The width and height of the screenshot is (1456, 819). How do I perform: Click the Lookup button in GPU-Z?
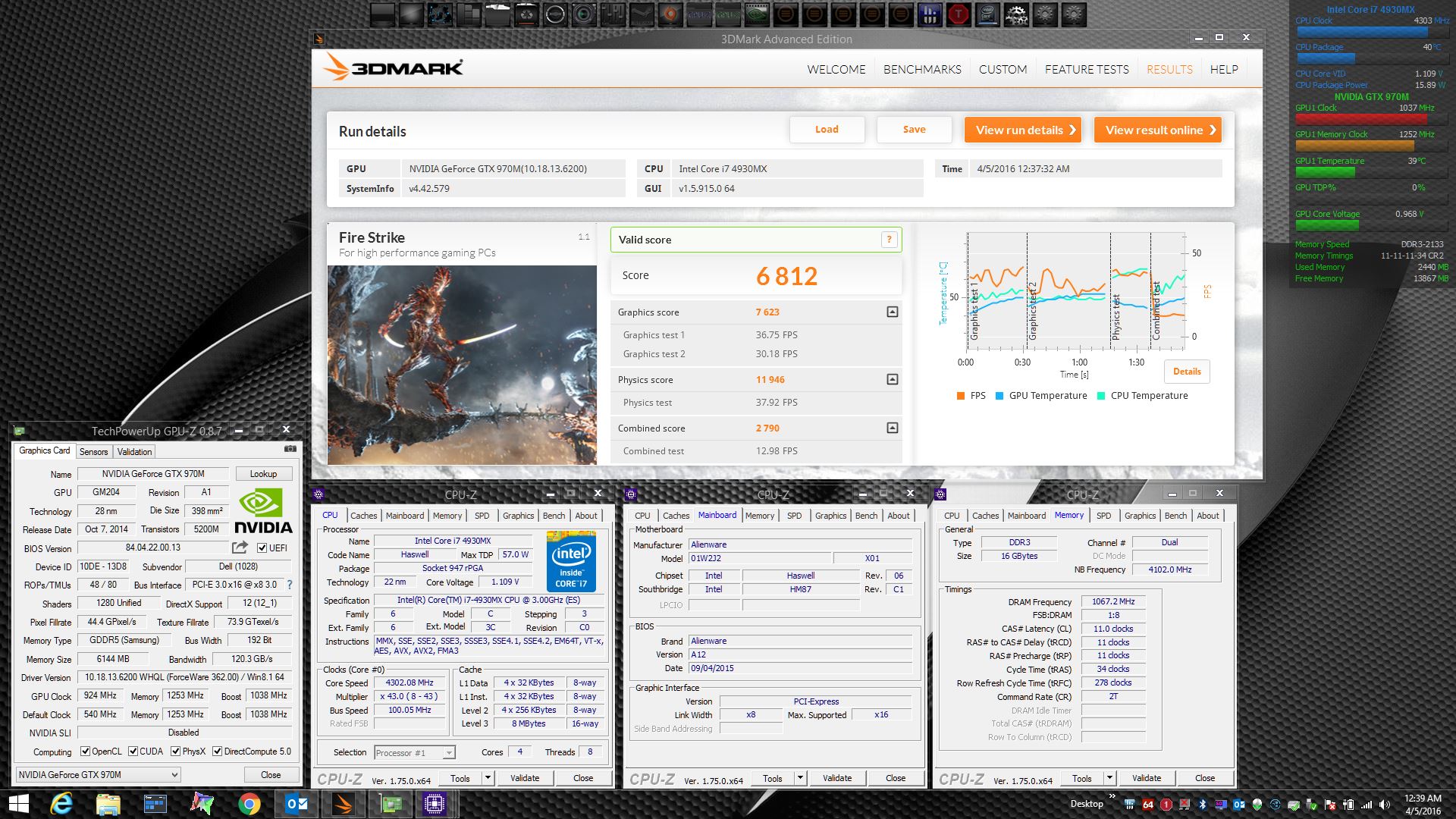[263, 474]
